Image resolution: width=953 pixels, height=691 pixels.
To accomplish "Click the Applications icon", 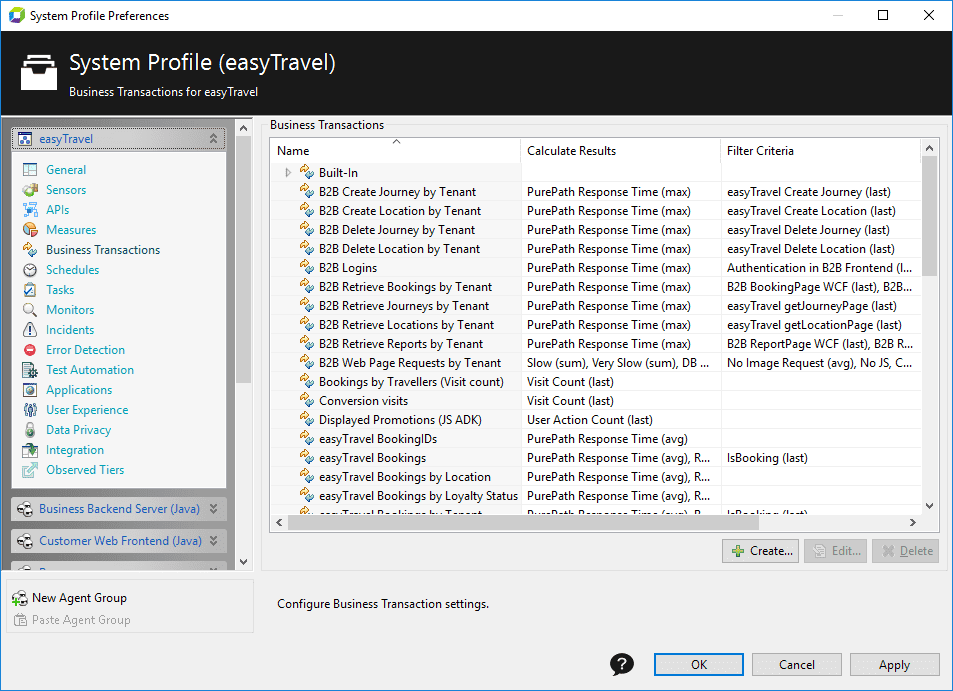I will [x=30, y=390].
